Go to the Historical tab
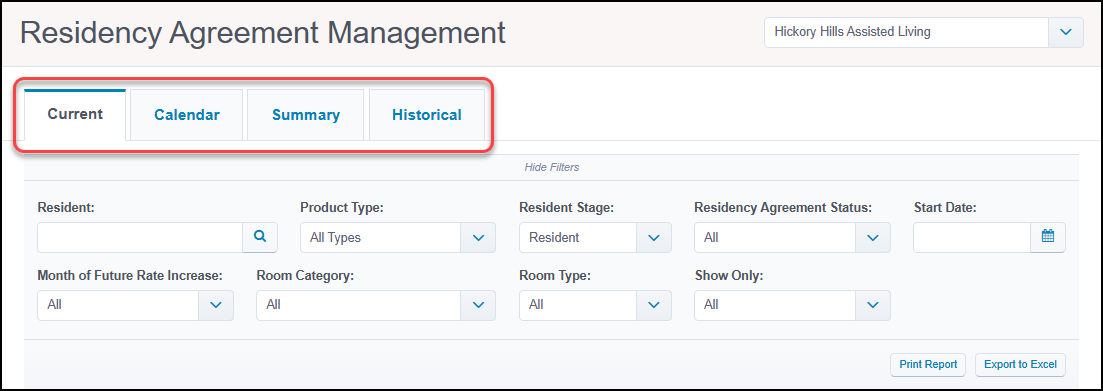Image resolution: width=1103 pixels, height=391 pixels. 427,115
